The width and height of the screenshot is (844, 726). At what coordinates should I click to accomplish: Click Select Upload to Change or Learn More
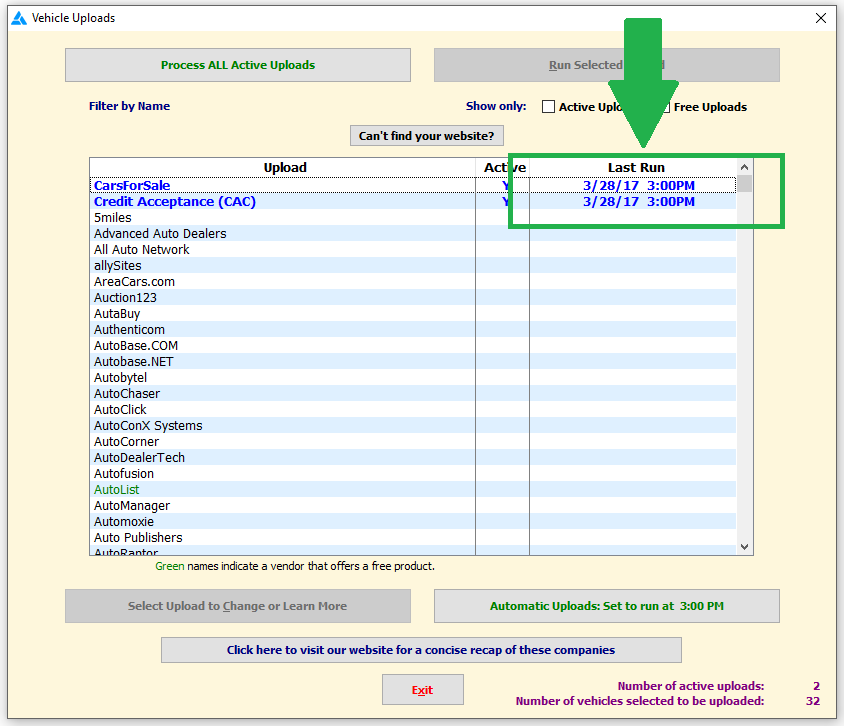[237, 606]
